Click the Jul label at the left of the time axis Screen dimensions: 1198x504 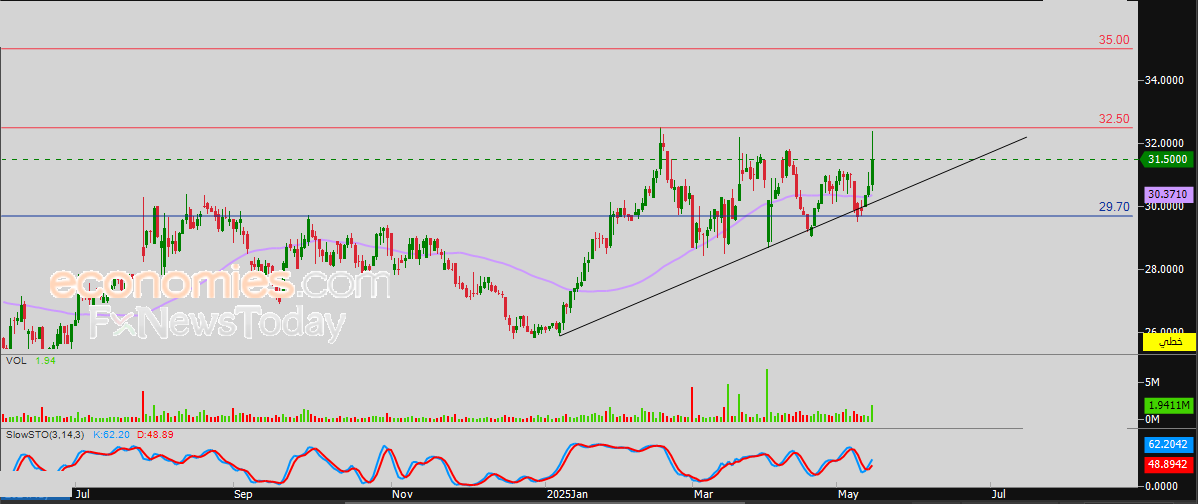[x=83, y=495]
